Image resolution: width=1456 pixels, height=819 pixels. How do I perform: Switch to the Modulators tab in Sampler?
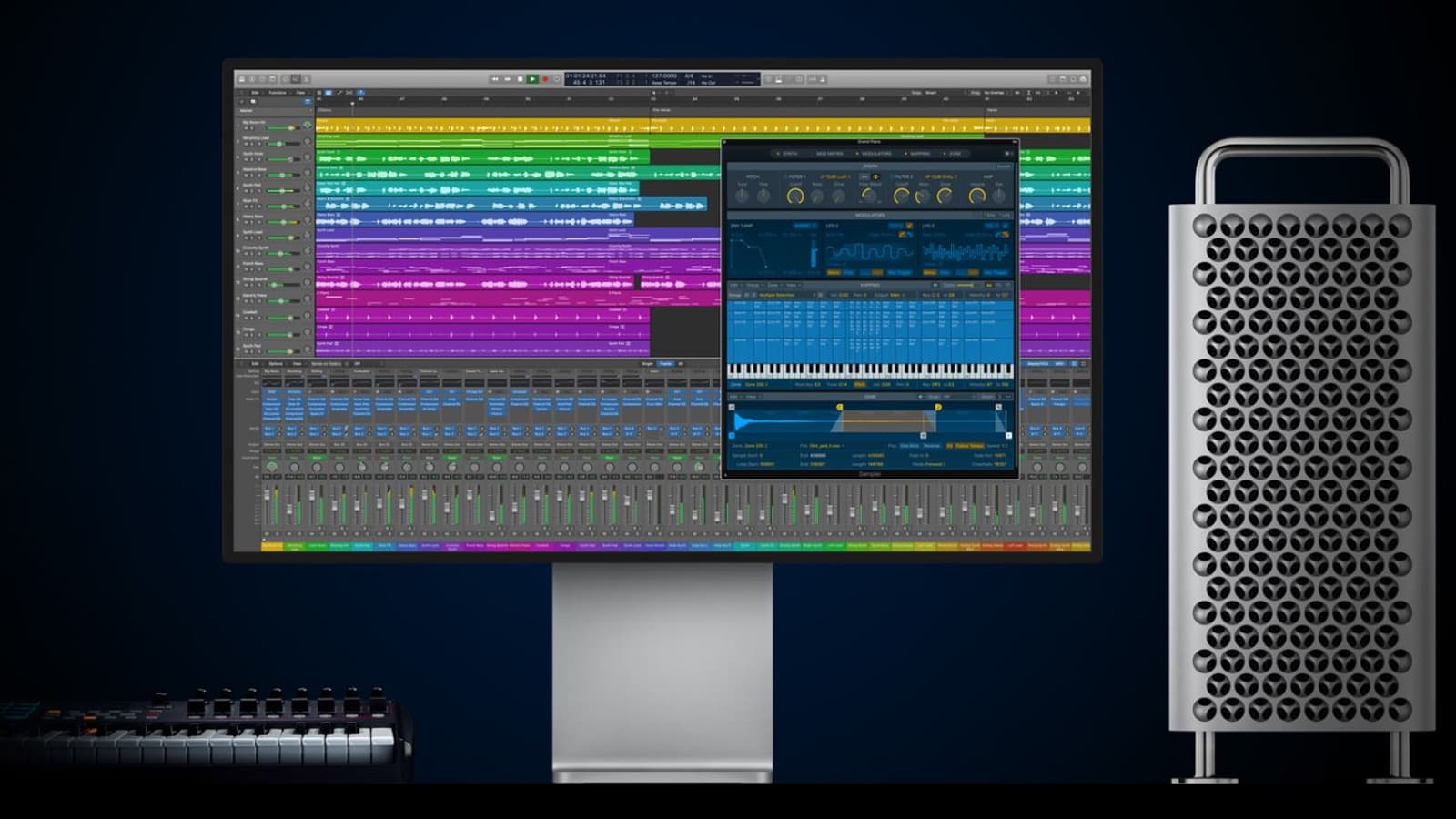875,154
